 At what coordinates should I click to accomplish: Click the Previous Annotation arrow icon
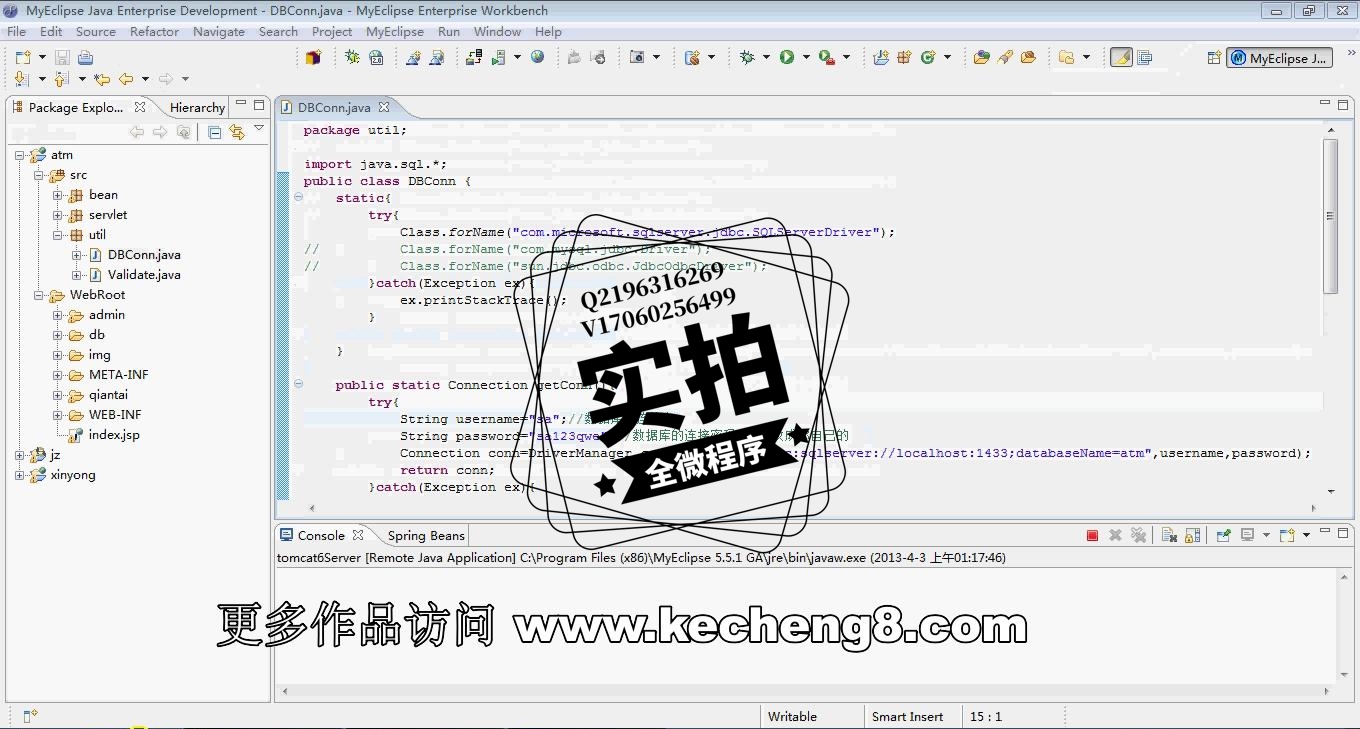tap(61, 79)
